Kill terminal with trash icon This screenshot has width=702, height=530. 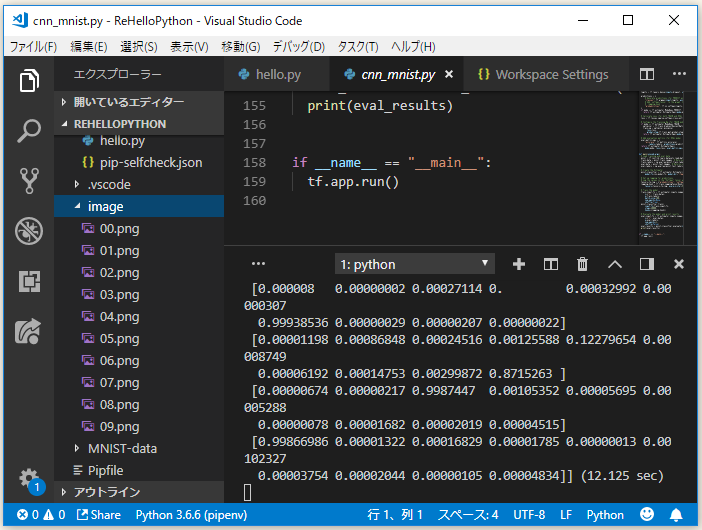(582, 264)
